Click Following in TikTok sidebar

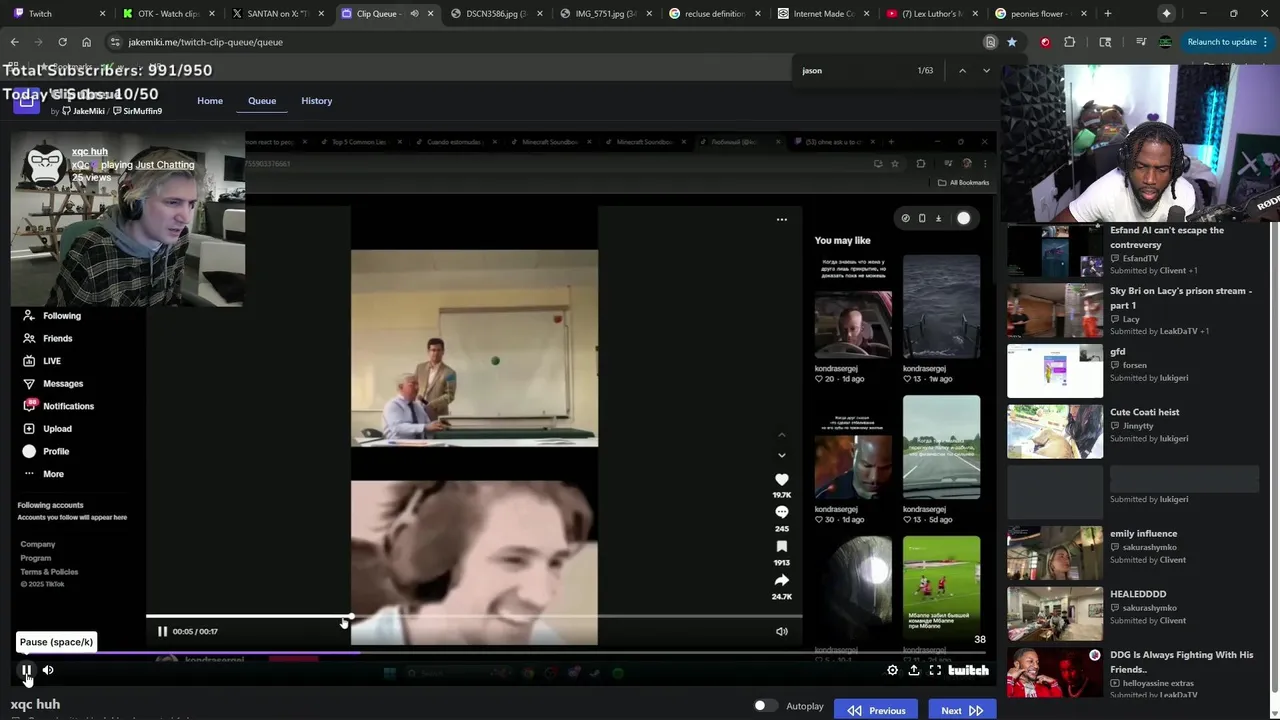pos(52,316)
